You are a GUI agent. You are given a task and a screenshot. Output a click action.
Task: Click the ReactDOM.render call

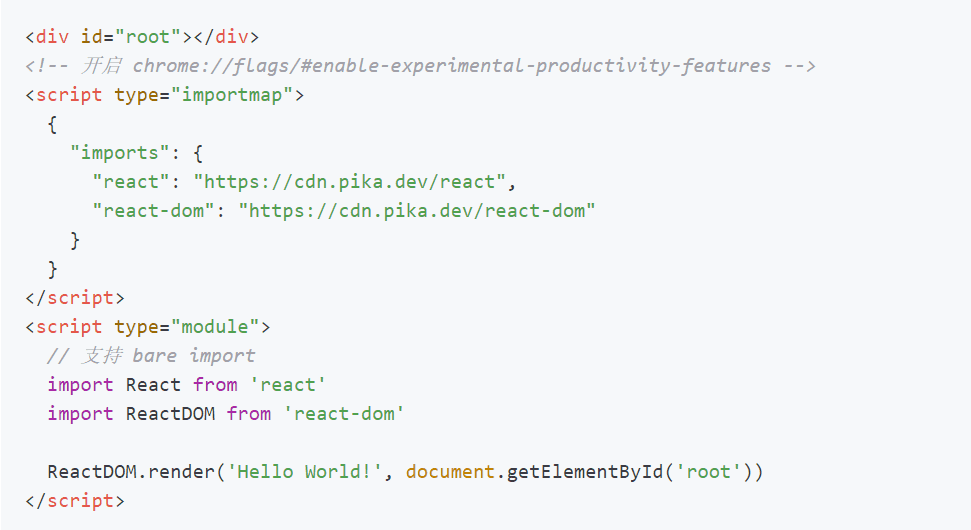click(x=133, y=472)
